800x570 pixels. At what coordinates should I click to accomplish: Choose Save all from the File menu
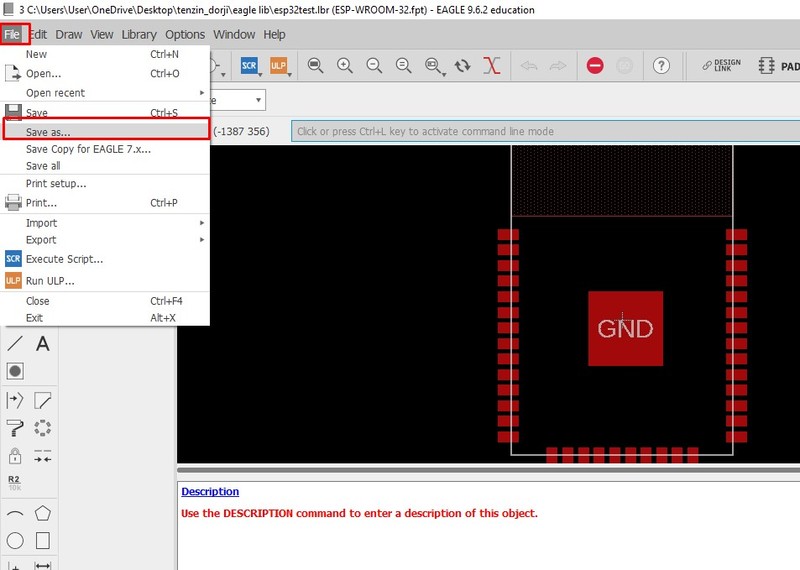click(105, 166)
